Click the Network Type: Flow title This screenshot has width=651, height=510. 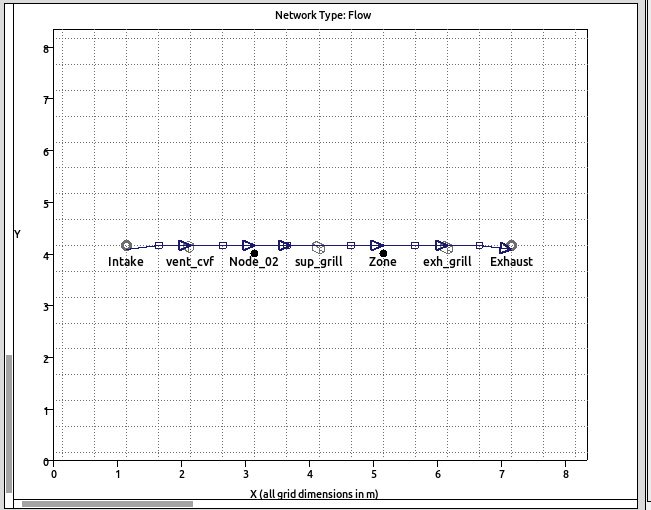[323, 15]
